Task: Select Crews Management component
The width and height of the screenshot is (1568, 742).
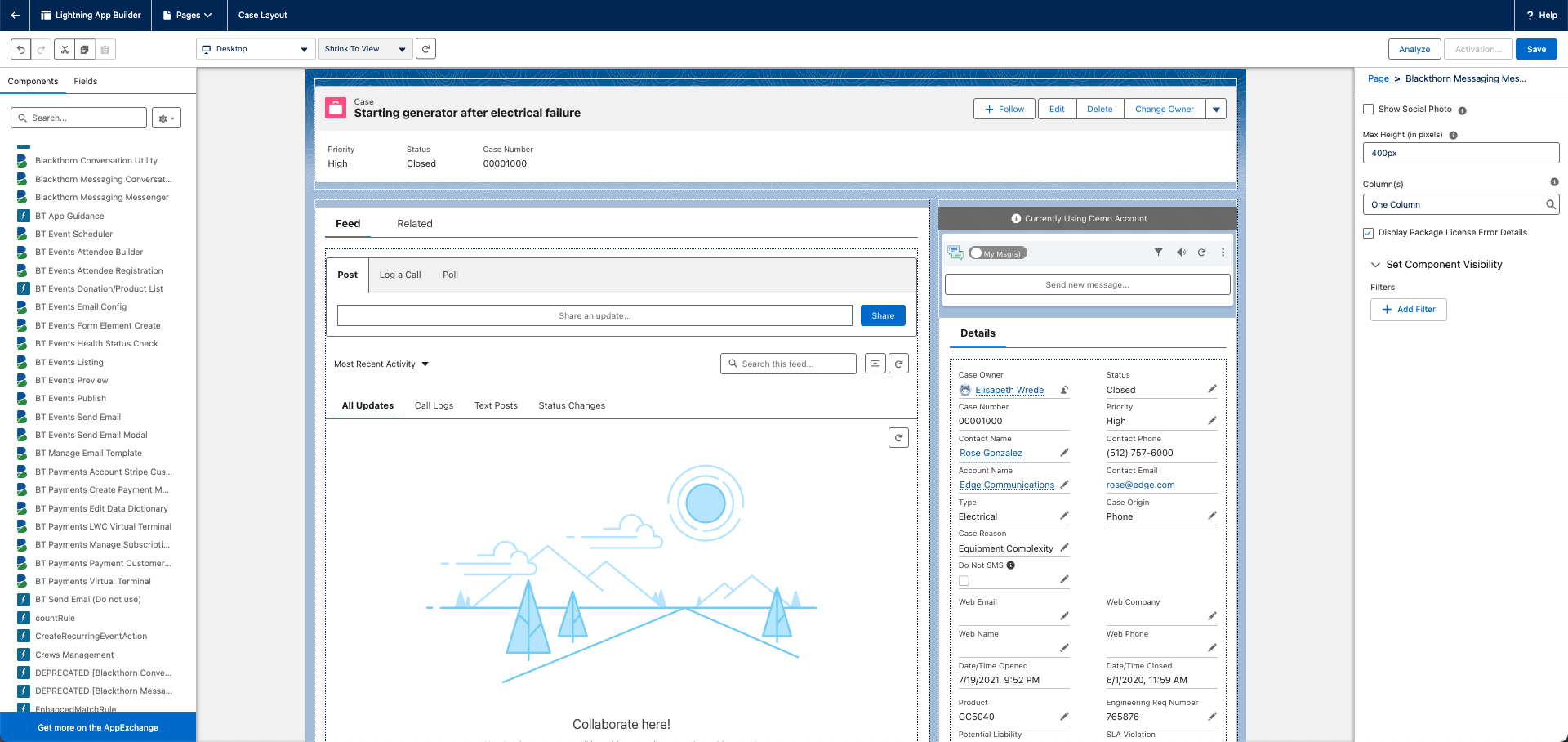Action: click(x=74, y=655)
